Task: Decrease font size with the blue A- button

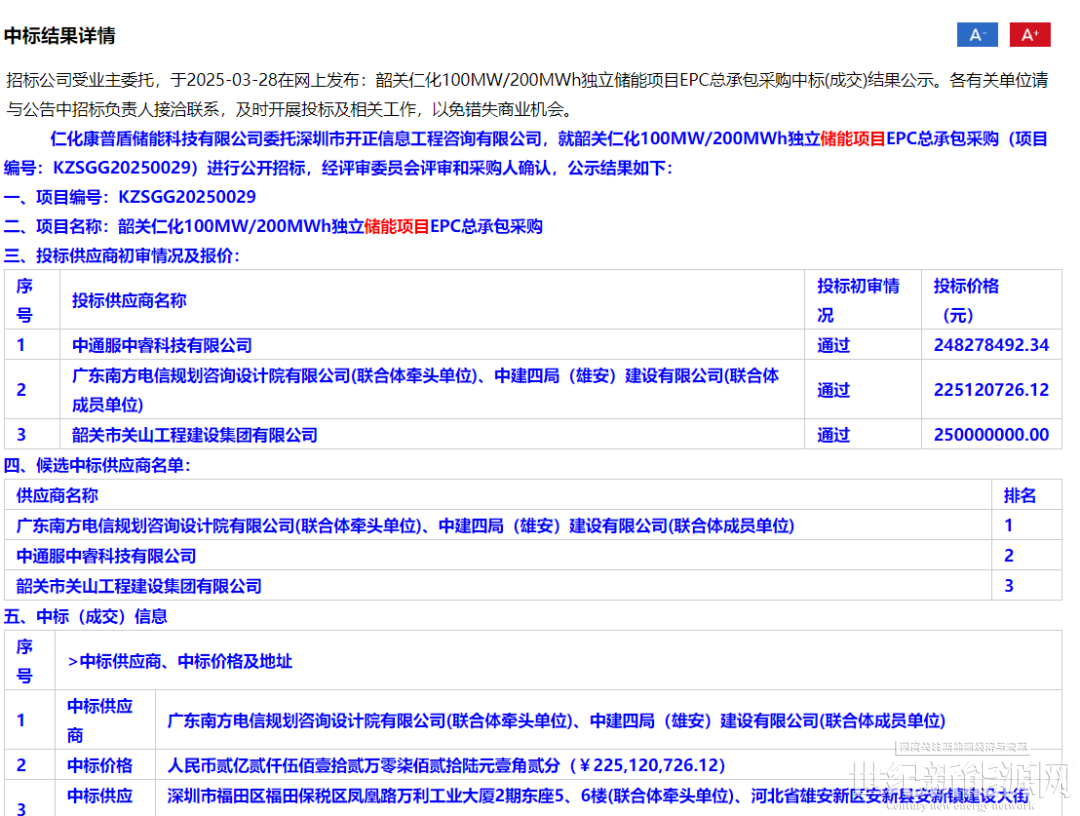Action: pyautogui.click(x=977, y=34)
